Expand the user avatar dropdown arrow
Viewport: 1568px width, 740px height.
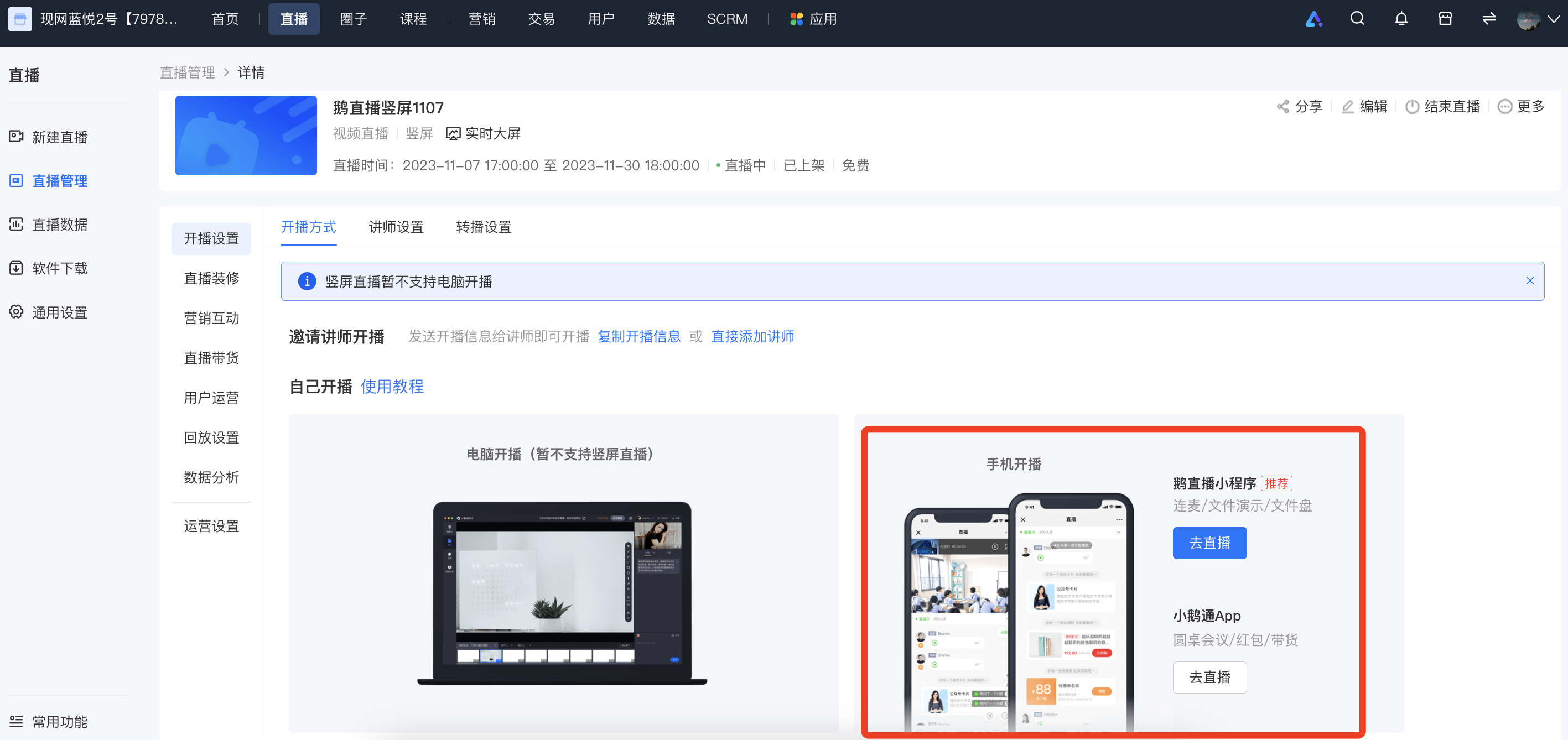point(1554,19)
